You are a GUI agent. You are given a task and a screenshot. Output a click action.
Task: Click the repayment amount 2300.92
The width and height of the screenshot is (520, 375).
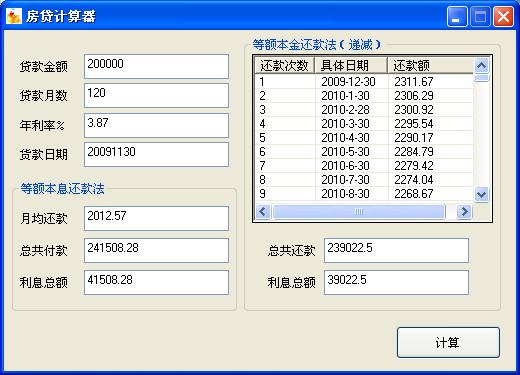(x=414, y=110)
